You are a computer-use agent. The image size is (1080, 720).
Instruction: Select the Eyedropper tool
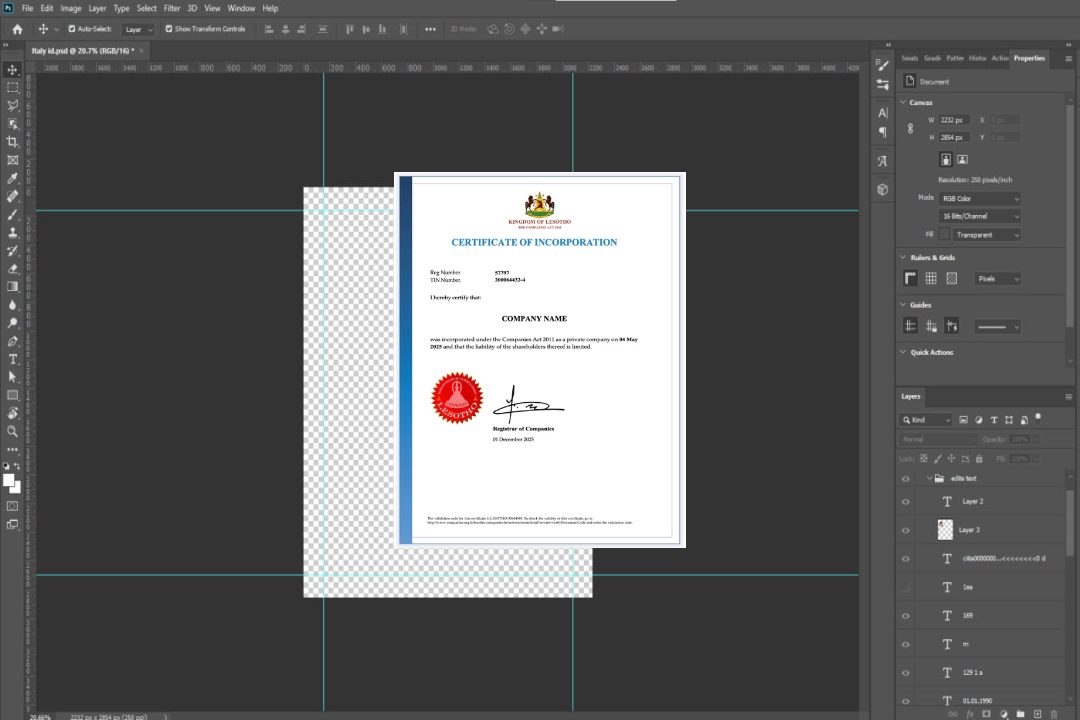point(12,178)
